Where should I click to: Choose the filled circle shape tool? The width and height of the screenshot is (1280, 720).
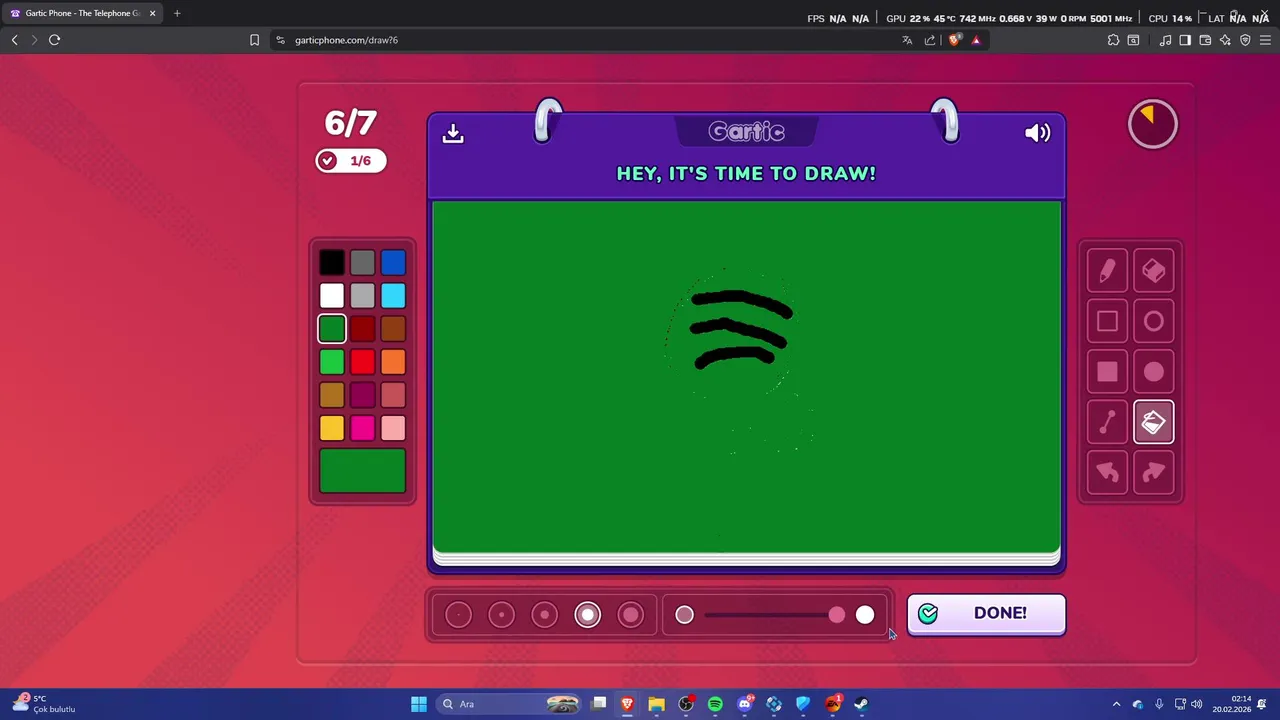(1153, 372)
